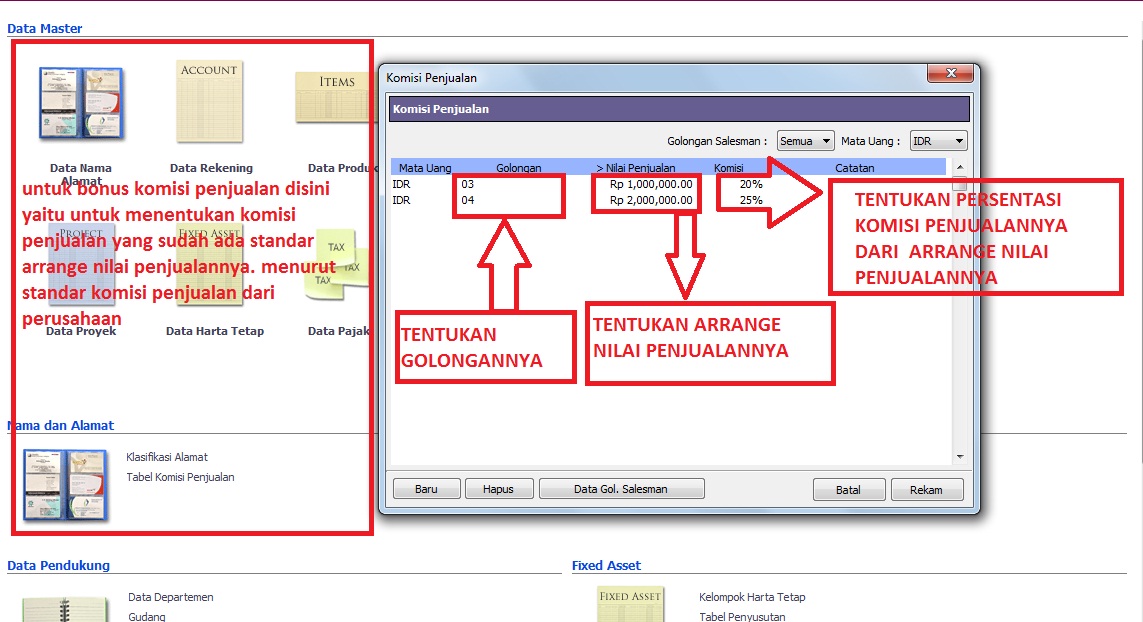The image size is (1143, 622).
Task: Select the Rp 2,000,000.00 value cell
Action: (x=651, y=200)
